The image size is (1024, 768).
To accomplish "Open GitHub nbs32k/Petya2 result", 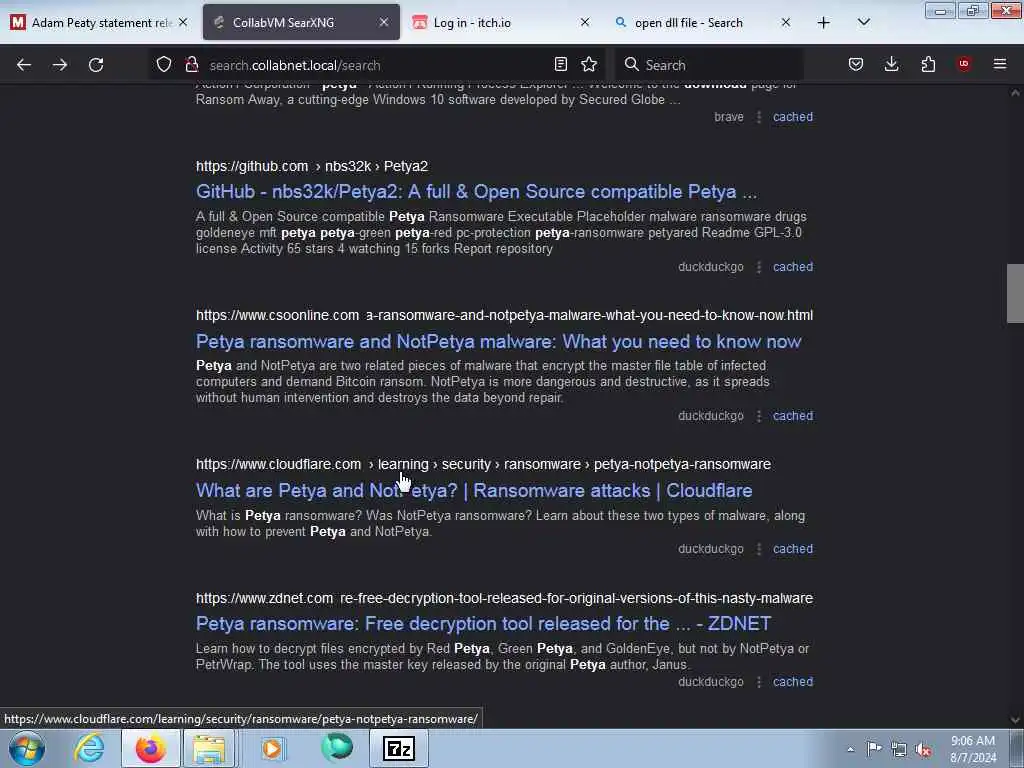I will [476, 192].
